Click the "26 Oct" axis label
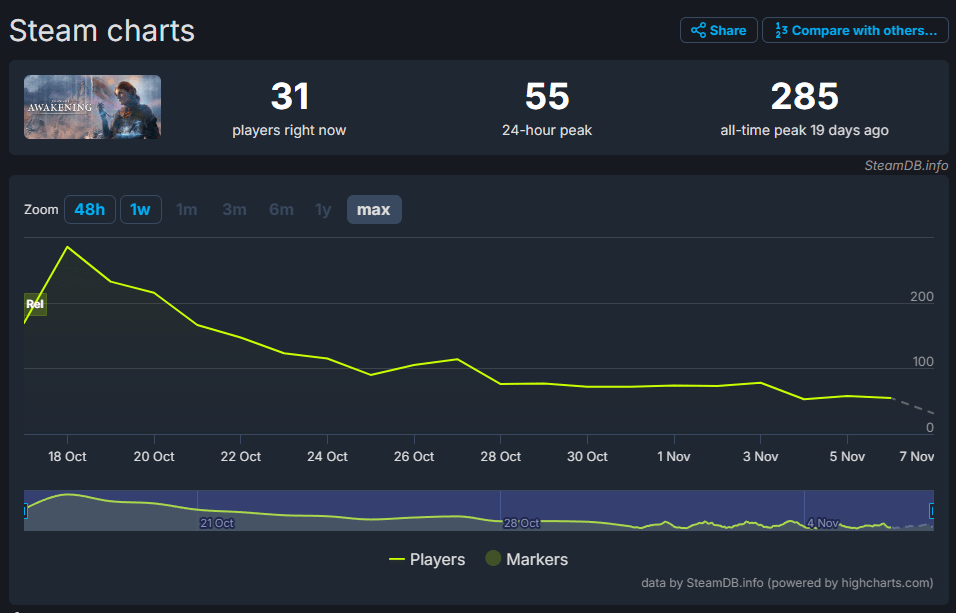The width and height of the screenshot is (956, 613). [x=414, y=456]
